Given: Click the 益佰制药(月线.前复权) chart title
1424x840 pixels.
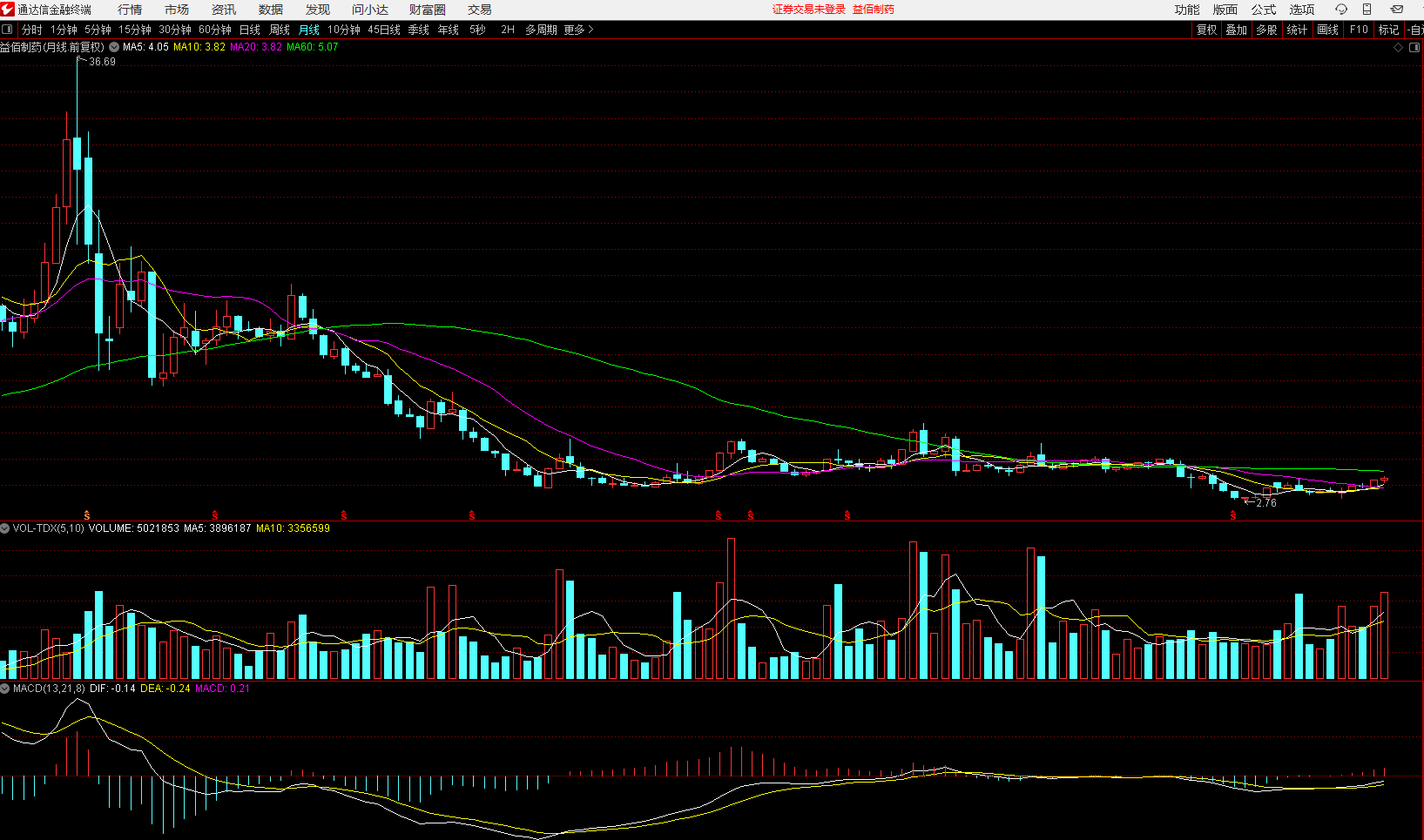Looking at the screenshot, I should click(x=52, y=47).
